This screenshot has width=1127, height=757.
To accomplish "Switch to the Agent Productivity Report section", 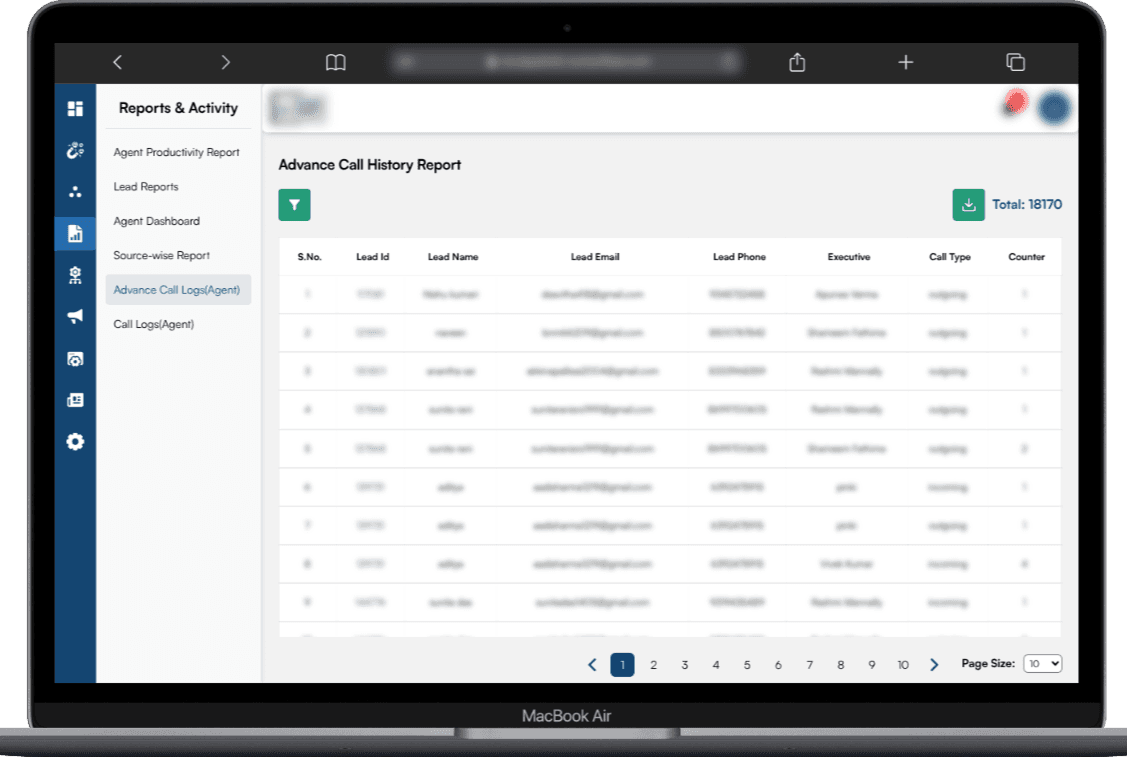I will coord(178,152).
